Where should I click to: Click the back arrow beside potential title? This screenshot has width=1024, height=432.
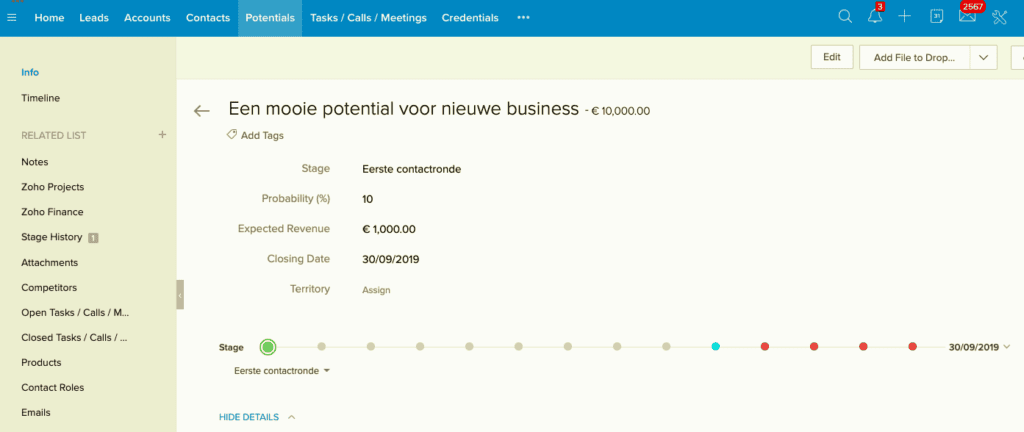[202, 111]
